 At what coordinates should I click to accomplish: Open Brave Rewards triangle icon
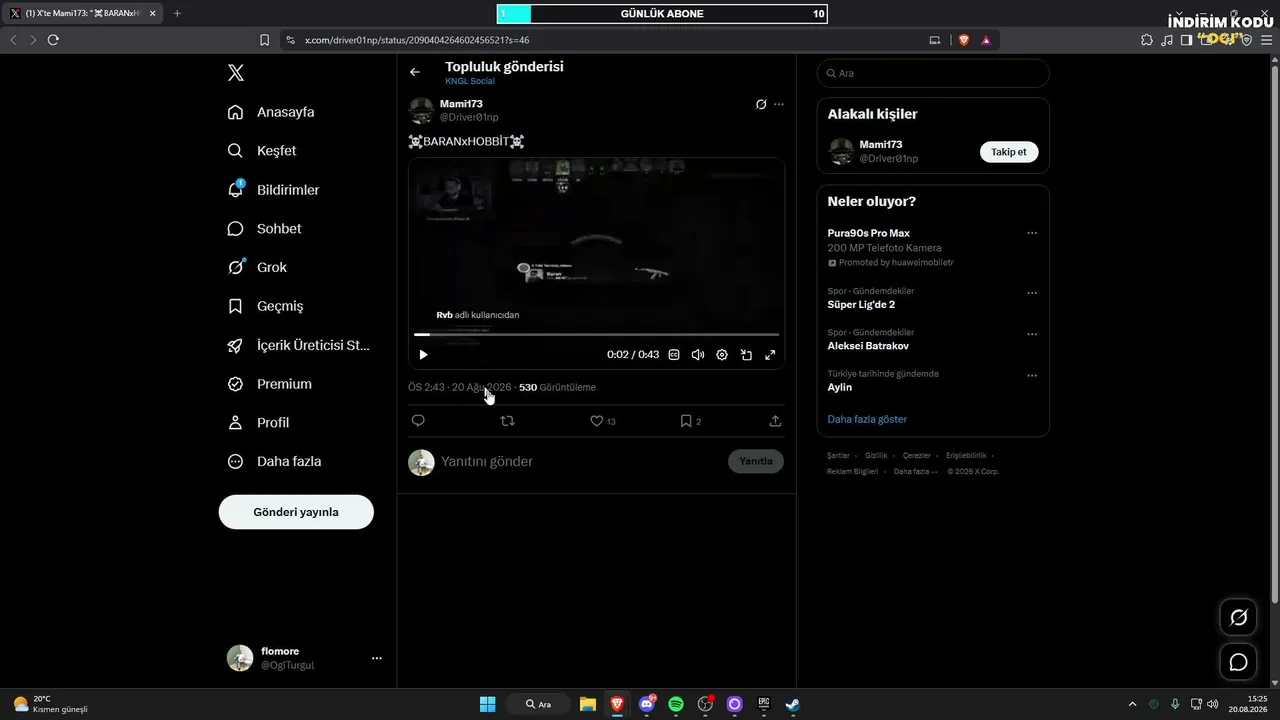click(x=986, y=40)
